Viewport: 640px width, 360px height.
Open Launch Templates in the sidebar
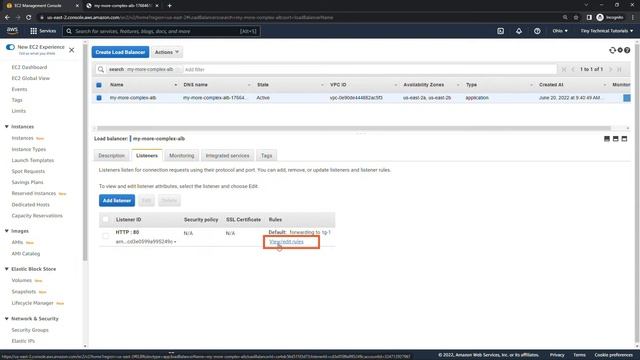pos(33,160)
